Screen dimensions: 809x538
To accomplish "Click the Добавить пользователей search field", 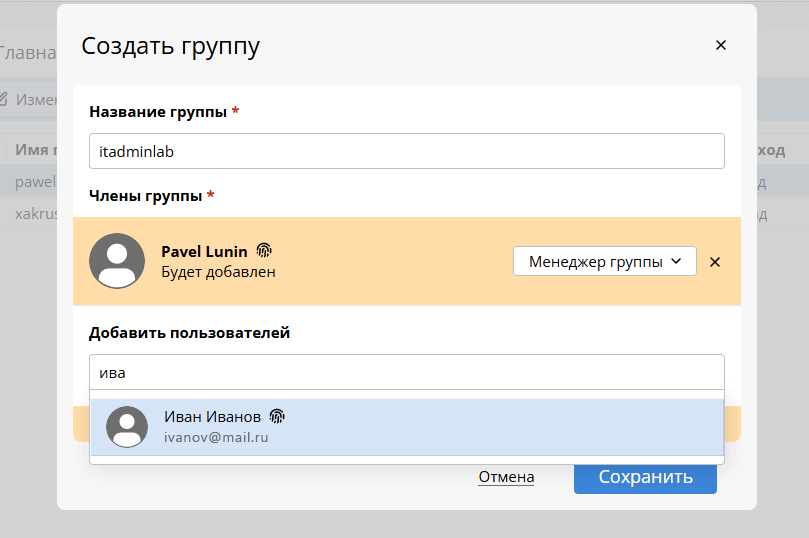I will coord(407,372).
